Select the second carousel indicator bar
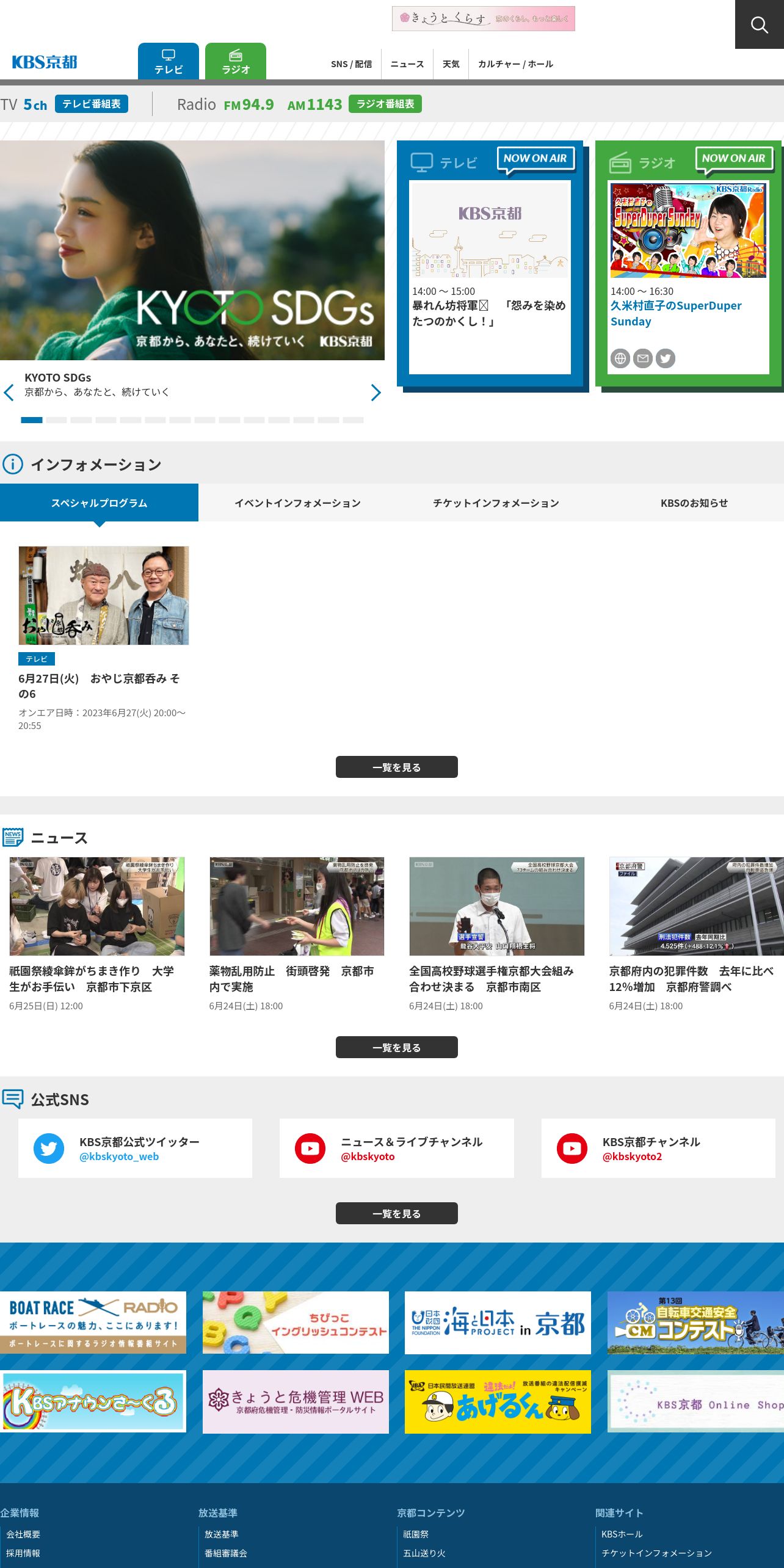 click(56, 420)
